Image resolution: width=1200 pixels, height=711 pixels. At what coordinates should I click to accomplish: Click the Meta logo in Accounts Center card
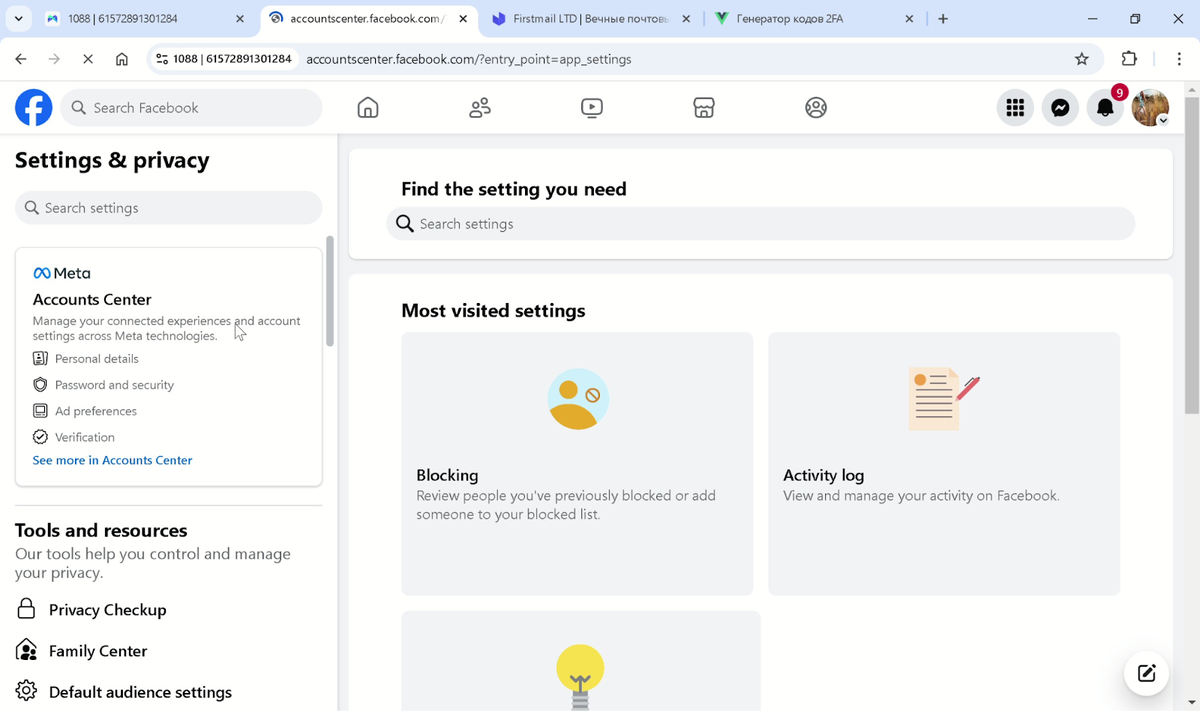pyautogui.click(x=62, y=273)
